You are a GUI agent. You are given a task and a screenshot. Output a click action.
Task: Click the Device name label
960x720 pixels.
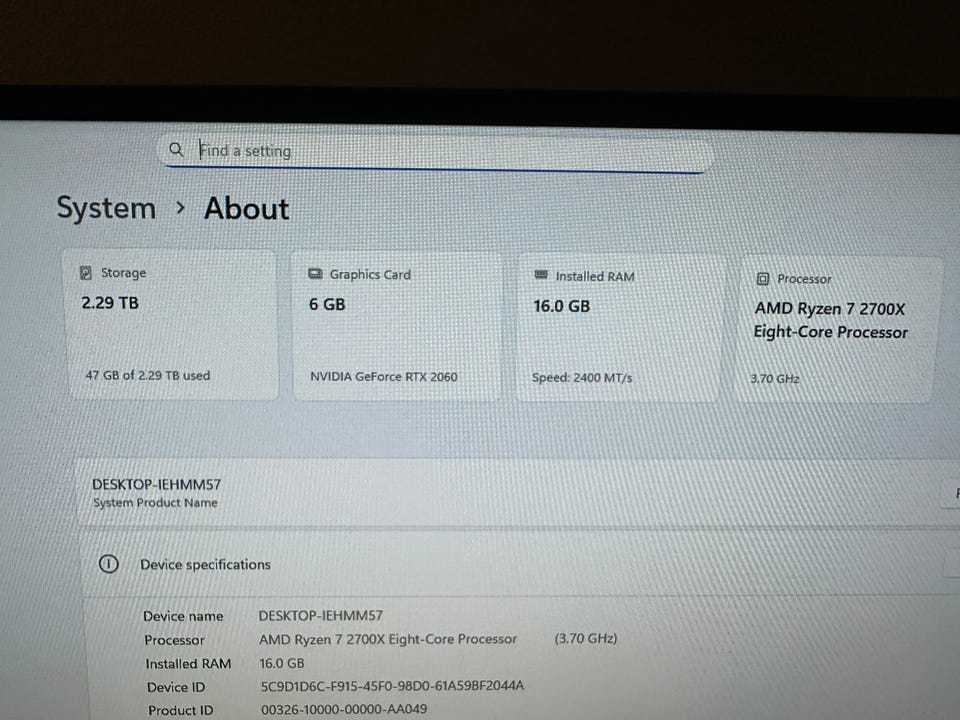coord(183,617)
